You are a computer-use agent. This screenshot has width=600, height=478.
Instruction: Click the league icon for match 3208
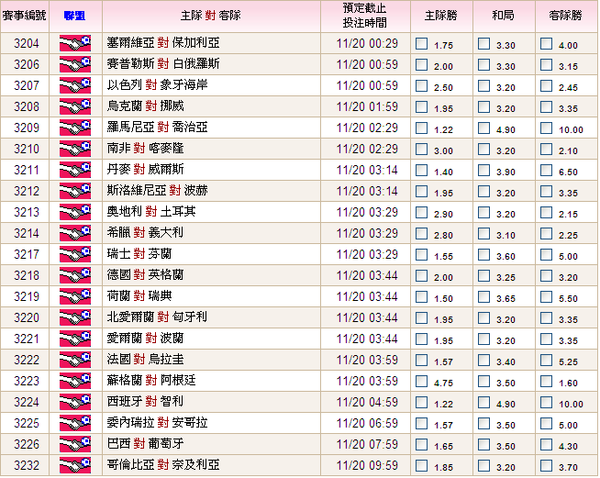[75, 106]
